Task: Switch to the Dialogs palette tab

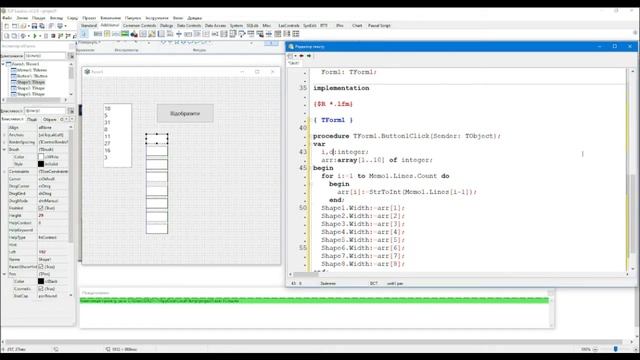Action: click(x=167, y=25)
